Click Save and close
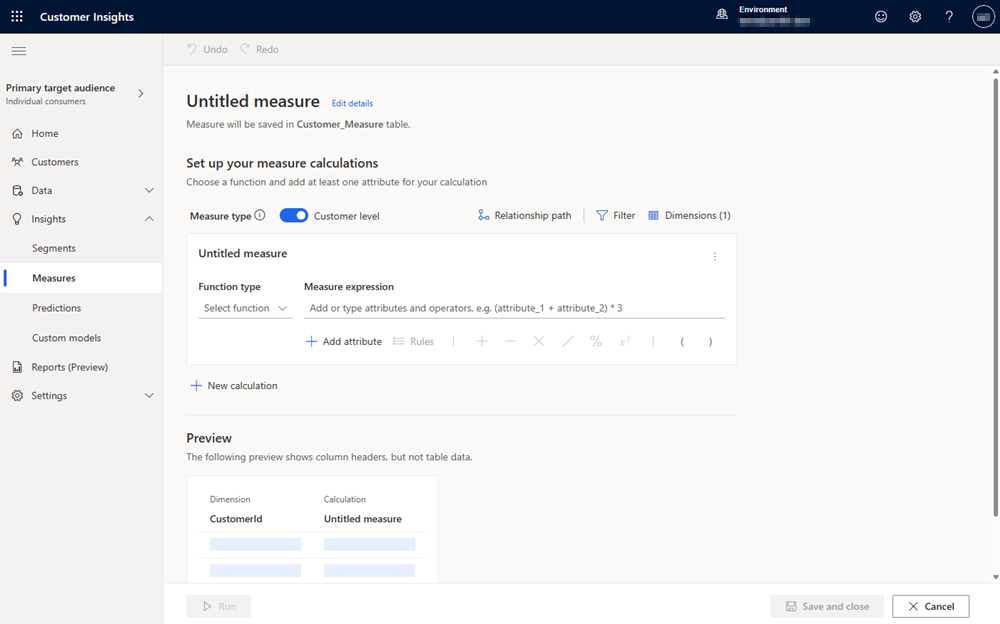Image resolution: width=1000 pixels, height=624 pixels. point(827,606)
